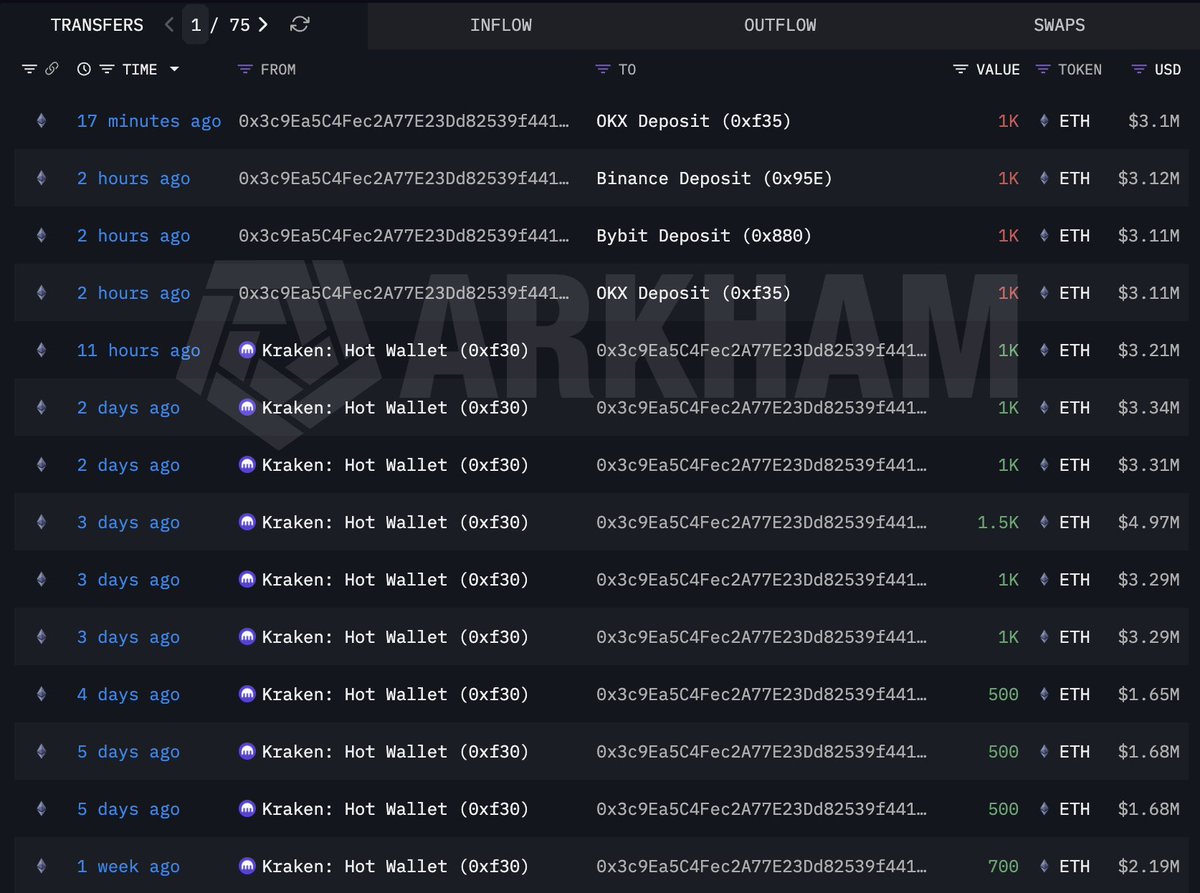Click the page number field showing 1
The image size is (1200, 893).
(196, 24)
